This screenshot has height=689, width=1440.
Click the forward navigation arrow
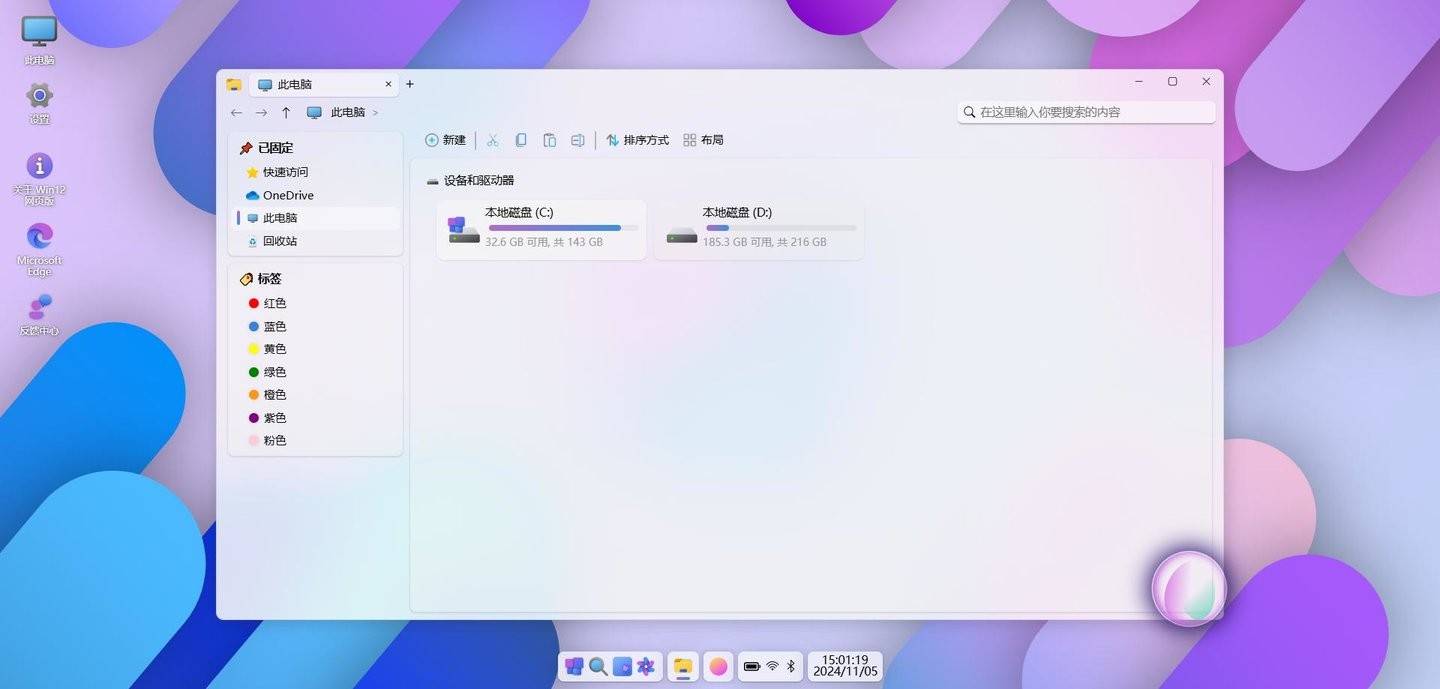pyautogui.click(x=261, y=113)
